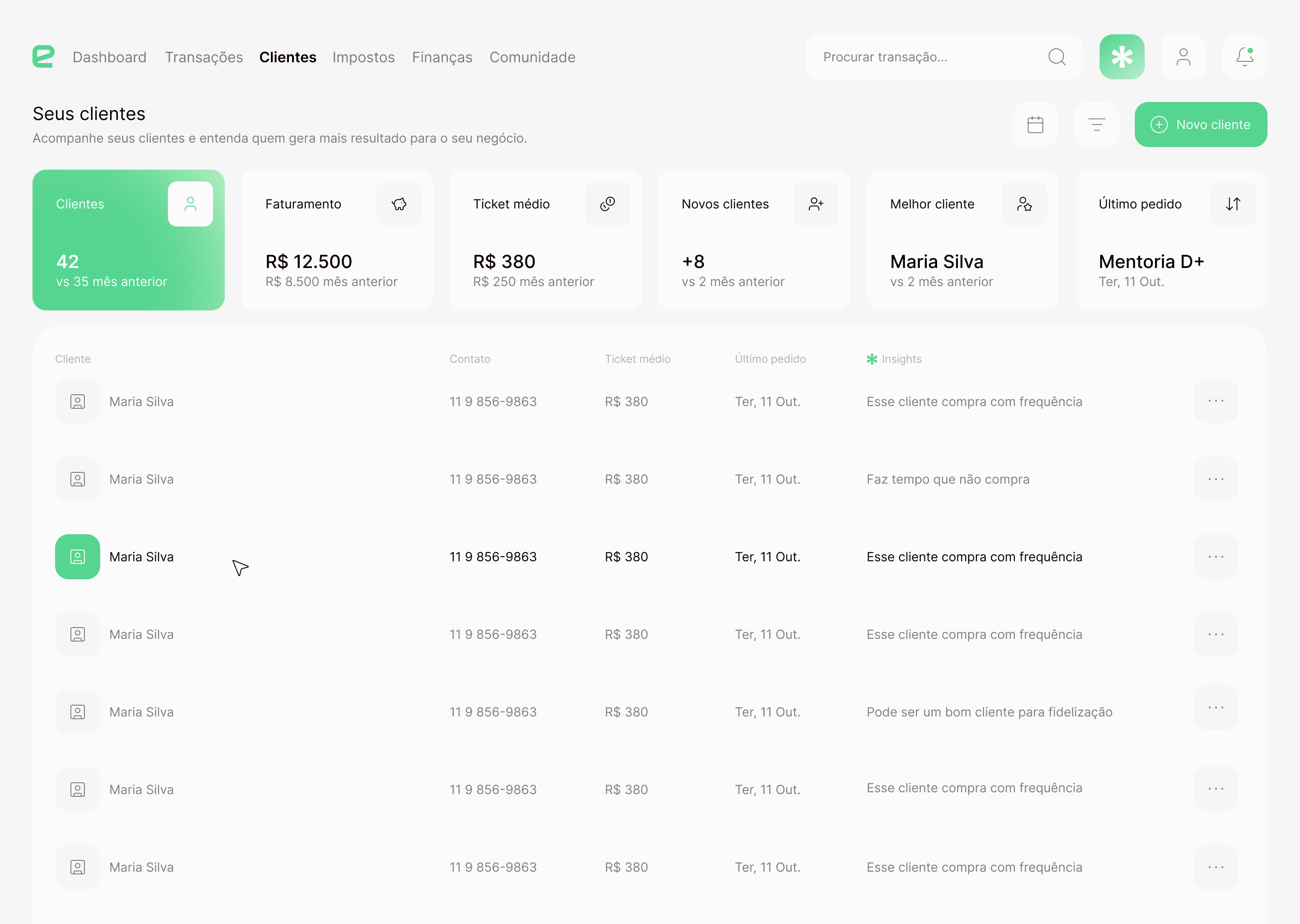1300x924 pixels.
Task: Go to Transações tab
Action: 204,57
